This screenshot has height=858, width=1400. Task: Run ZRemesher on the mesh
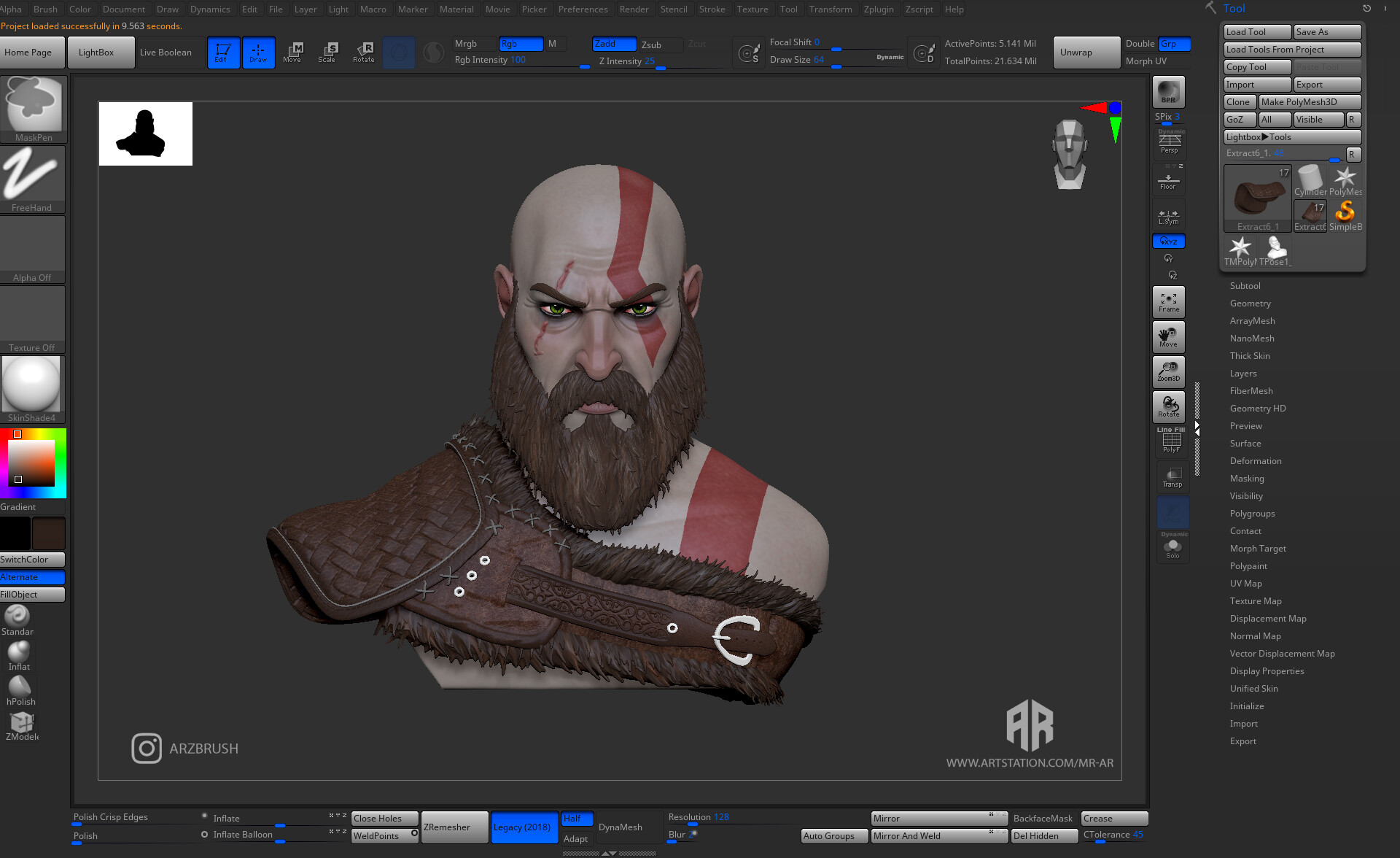coord(454,827)
